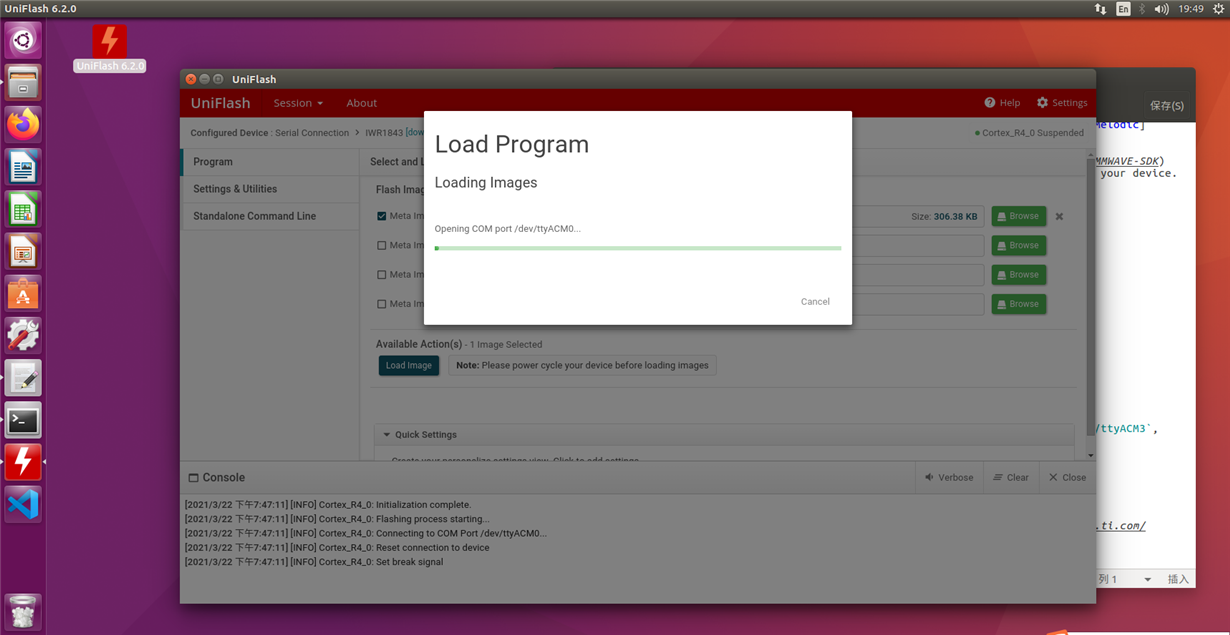Image resolution: width=1230 pixels, height=635 pixels.
Task: Browse for the first Meta Image file
Action: pos(1019,216)
